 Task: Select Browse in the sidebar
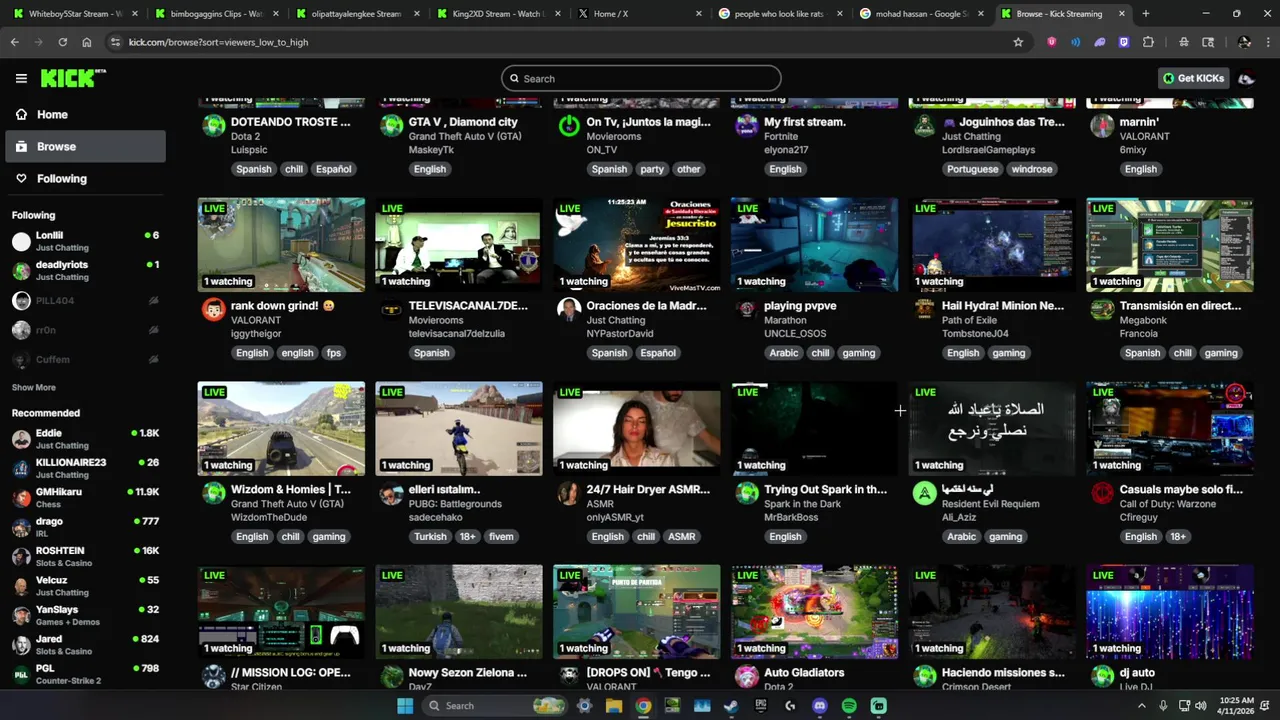pos(85,146)
